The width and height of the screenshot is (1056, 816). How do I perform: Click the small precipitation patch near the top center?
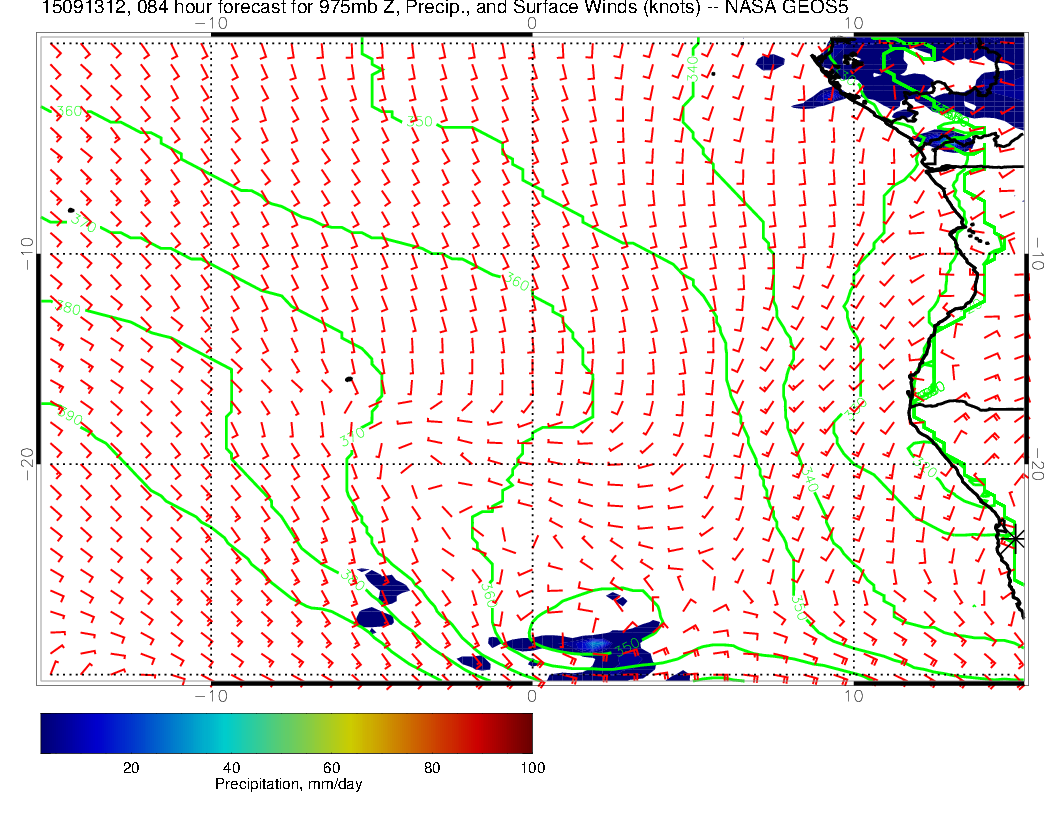(x=769, y=62)
